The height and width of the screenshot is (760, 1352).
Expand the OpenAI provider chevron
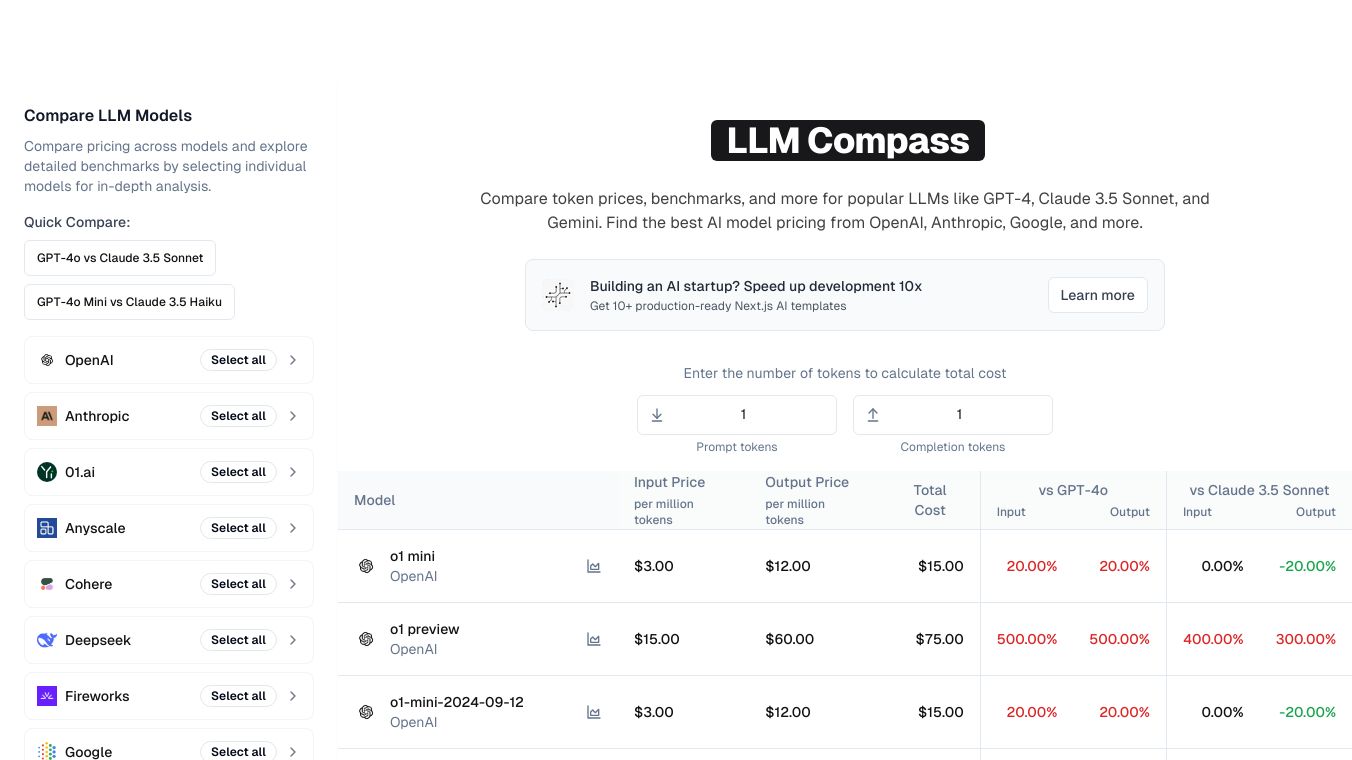[x=293, y=360]
